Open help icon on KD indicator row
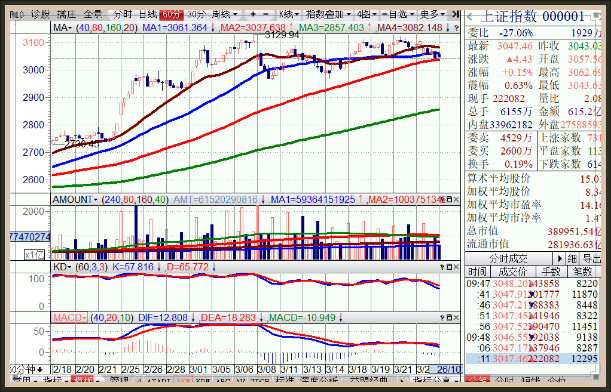This screenshot has height=392, width=611. (x=442, y=267)
